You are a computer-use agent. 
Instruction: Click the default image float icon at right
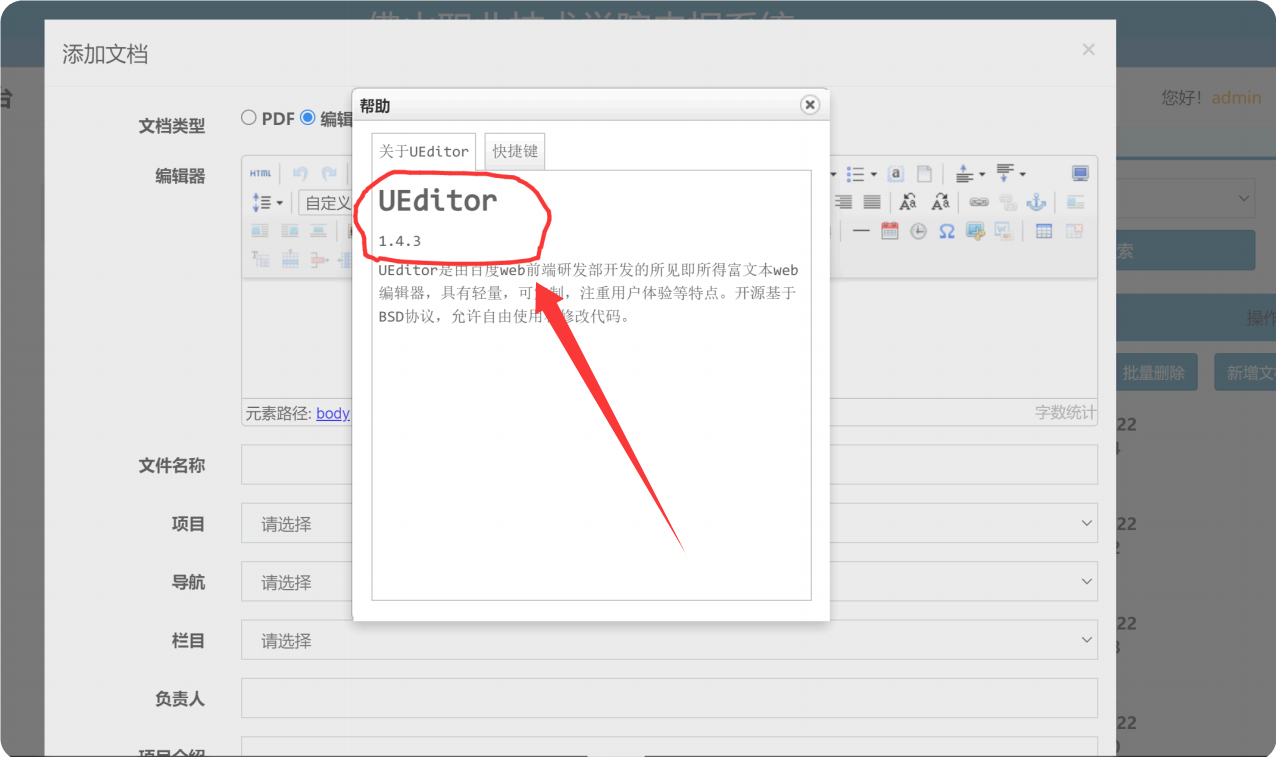click(x=1075, y=202)
